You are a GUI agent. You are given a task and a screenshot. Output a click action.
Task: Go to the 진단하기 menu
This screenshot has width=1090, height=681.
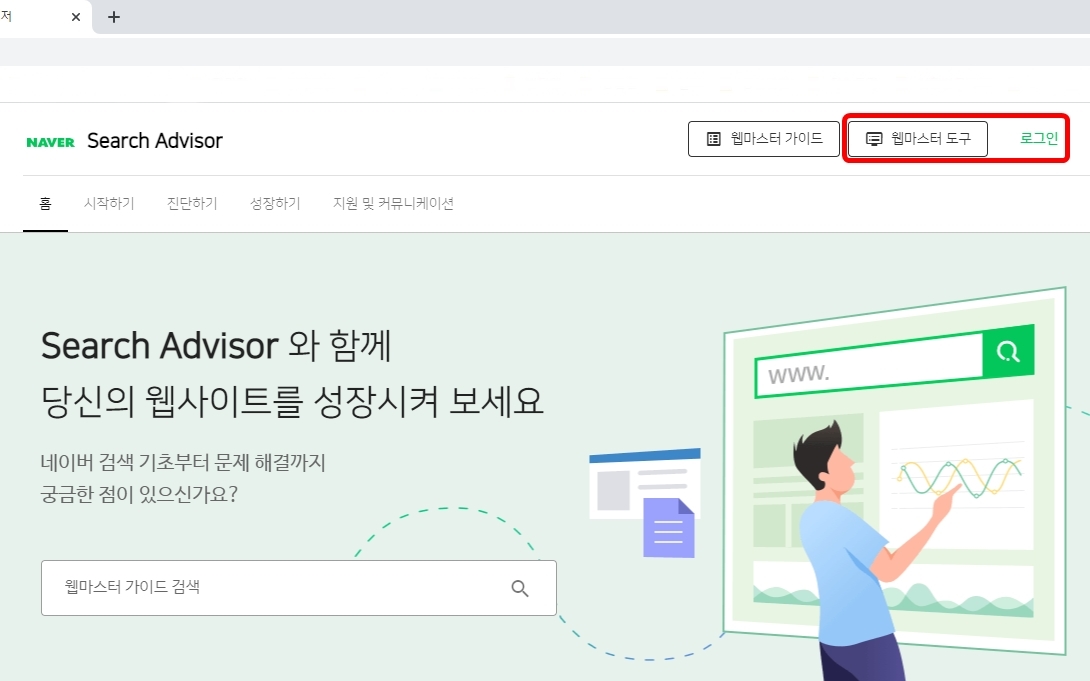192,204
